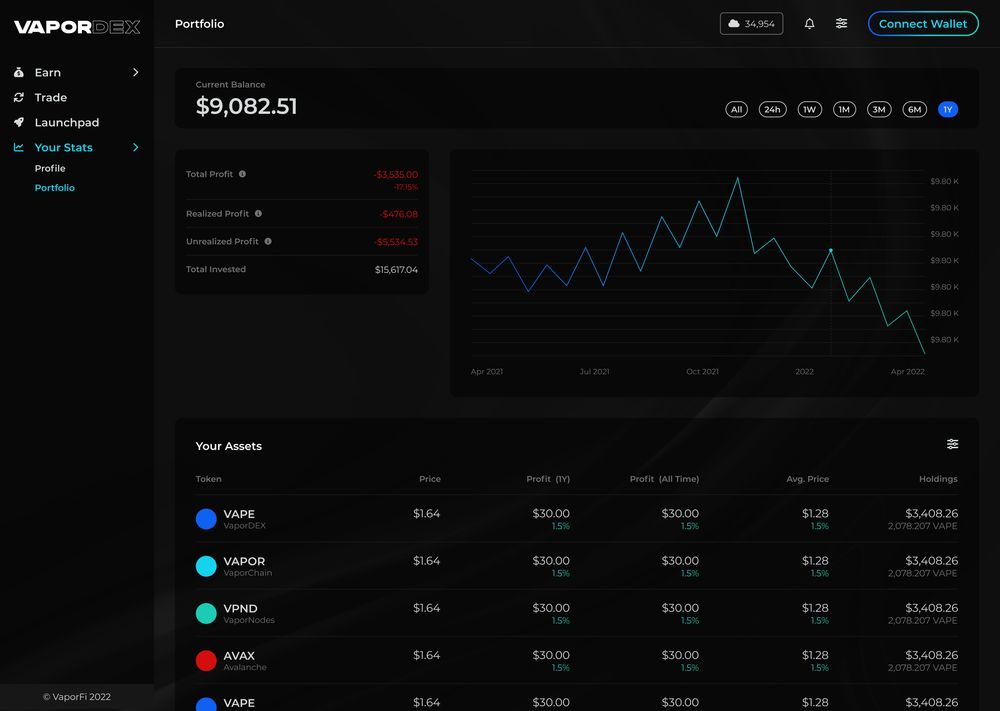Open the Profile page in sidebar
This screenshot has width=1000, height=711.
click(x=50, y=168)
